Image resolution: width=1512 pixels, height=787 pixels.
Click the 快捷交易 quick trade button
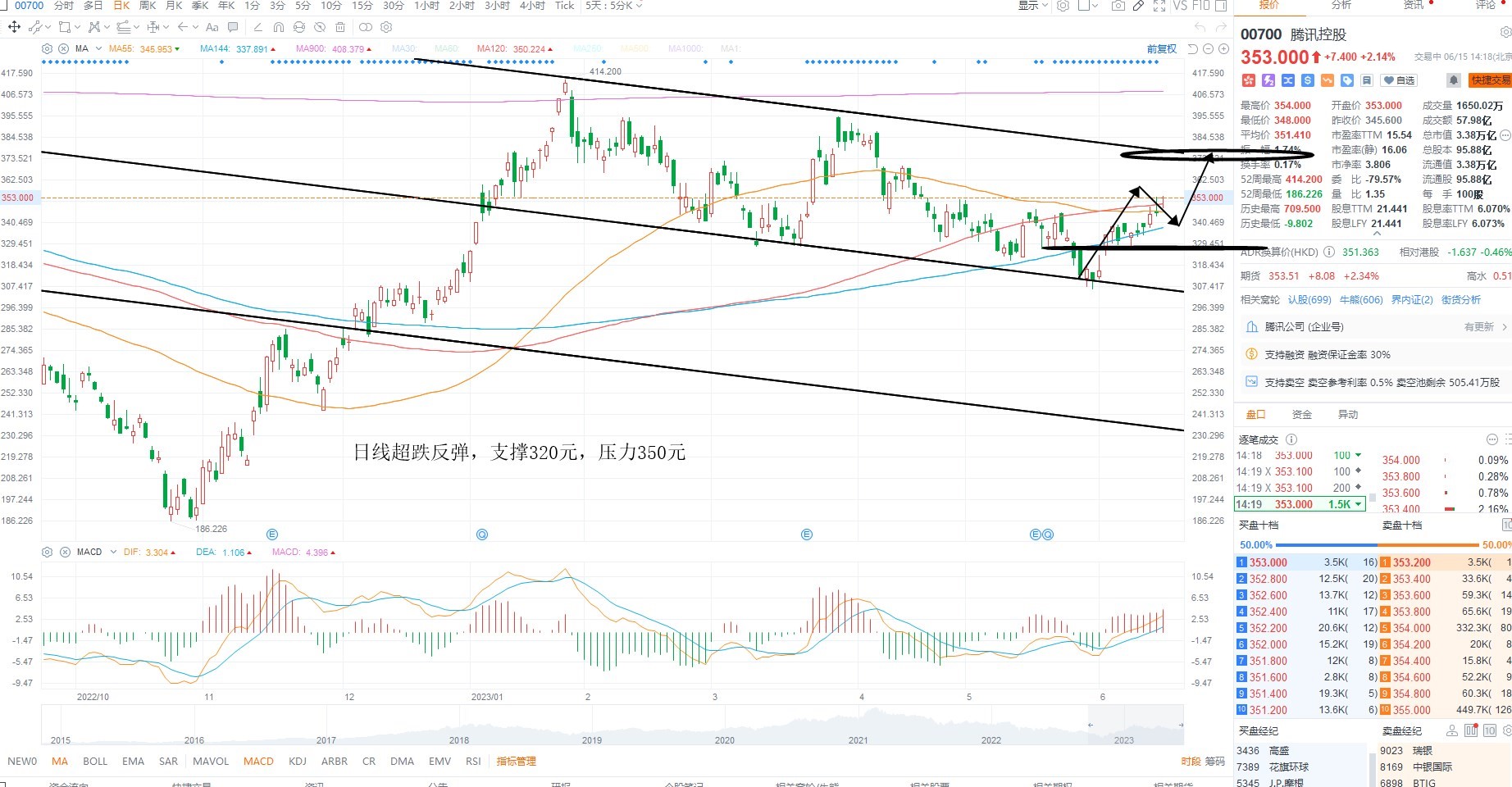click(x=1490, y=80)
